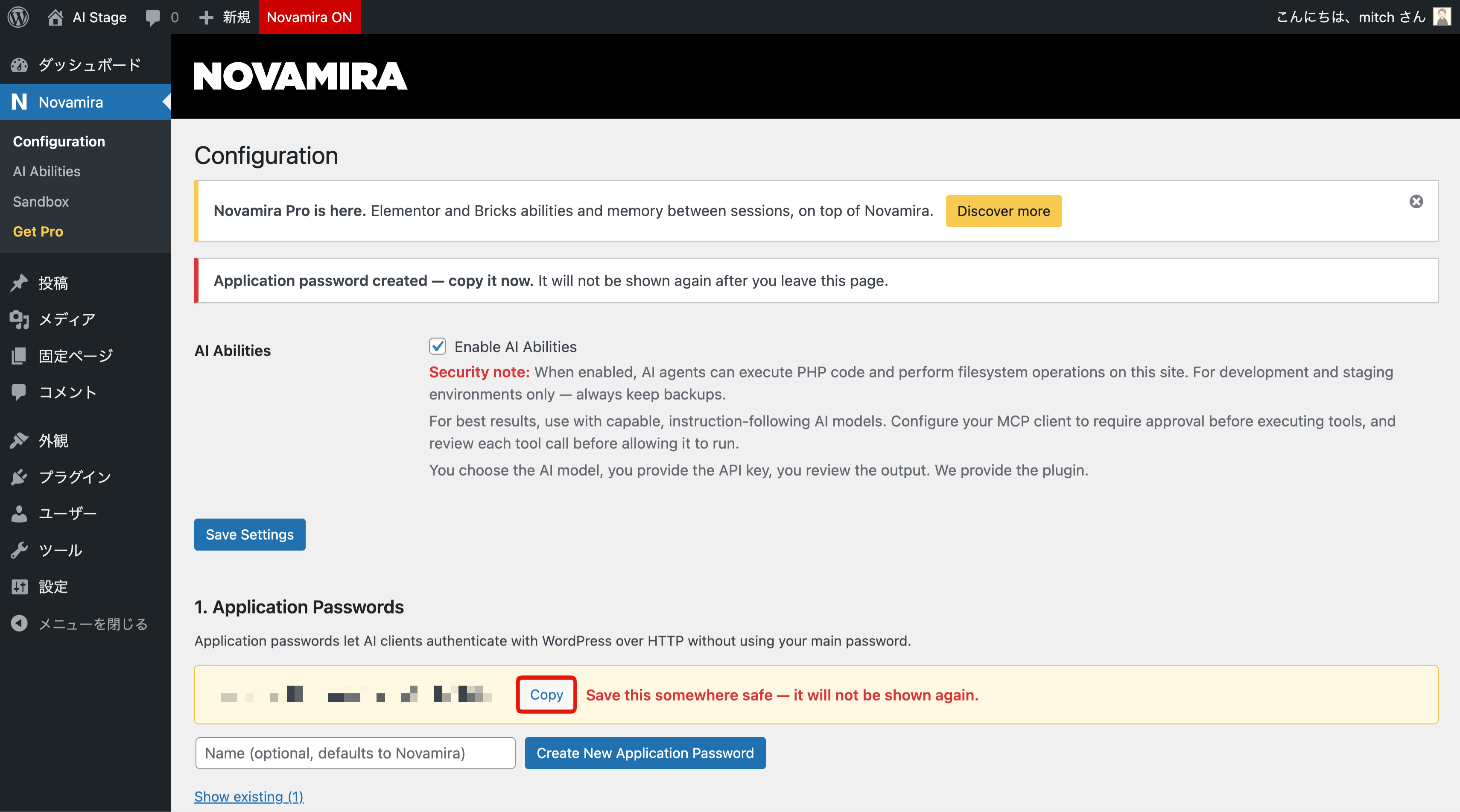Image resolution: width=1460 pixels, height=812 pixels.
Task: Click 'Save this somewhere safe' warning text
Action: [x=782, y=695]
